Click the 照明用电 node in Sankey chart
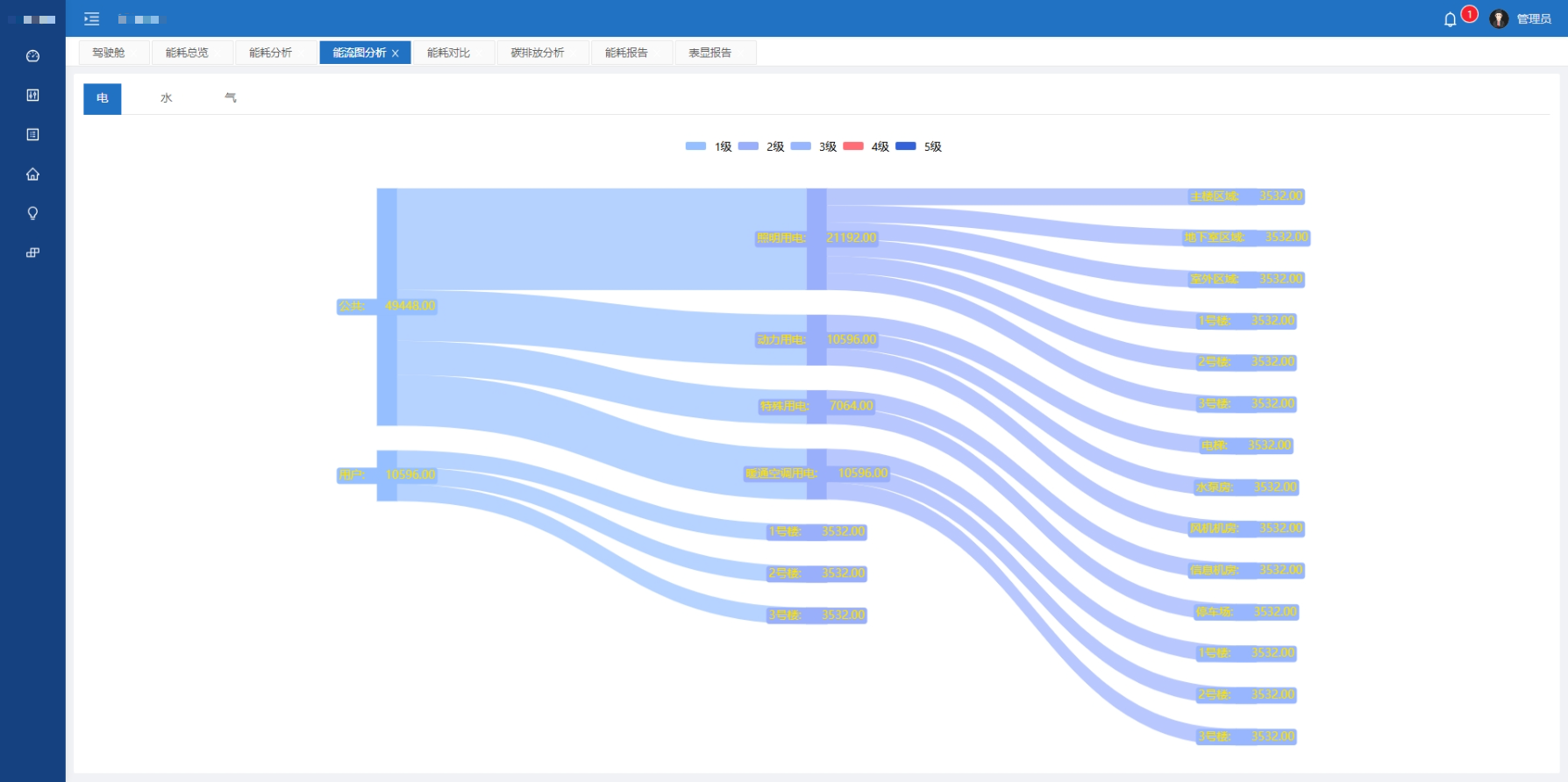Screen dimensions: 1568x782 (x=816, y=238)
